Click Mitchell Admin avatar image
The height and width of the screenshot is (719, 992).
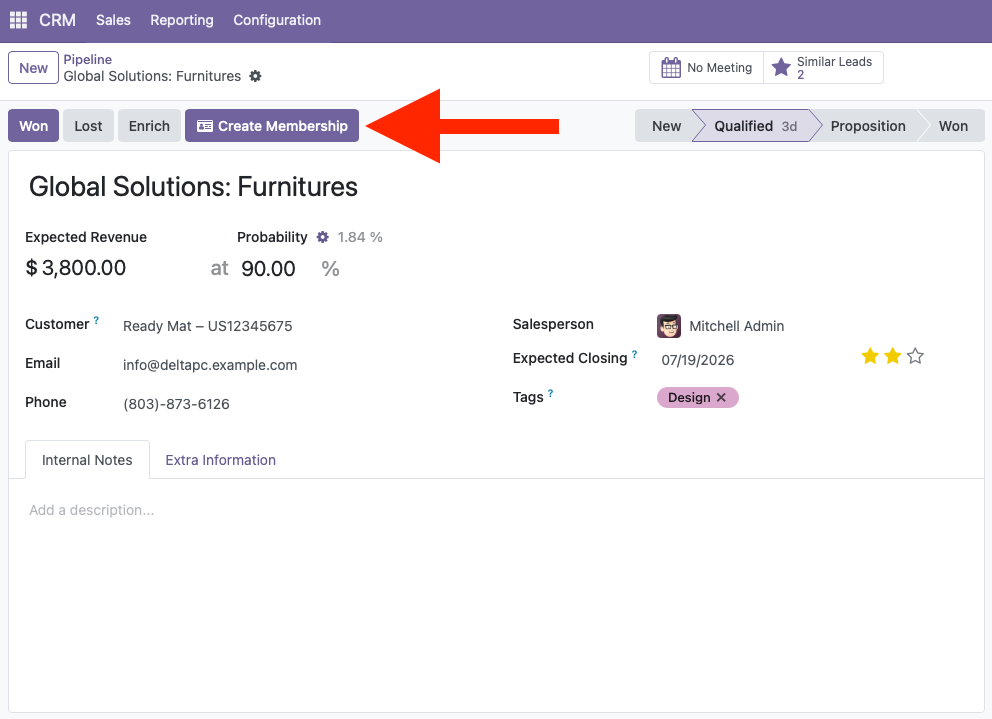coord(669,326)
